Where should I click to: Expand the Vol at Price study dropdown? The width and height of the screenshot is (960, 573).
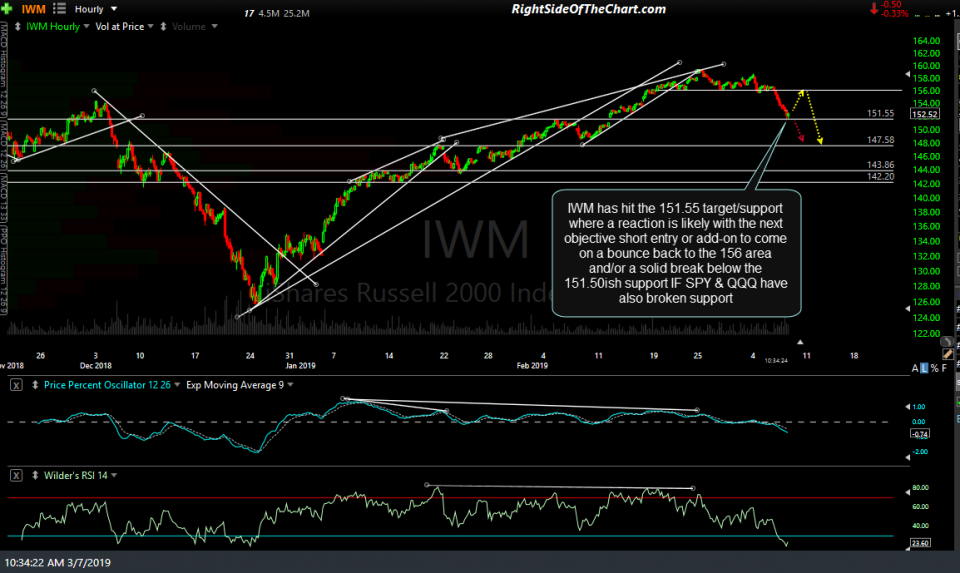click(151, 26)
